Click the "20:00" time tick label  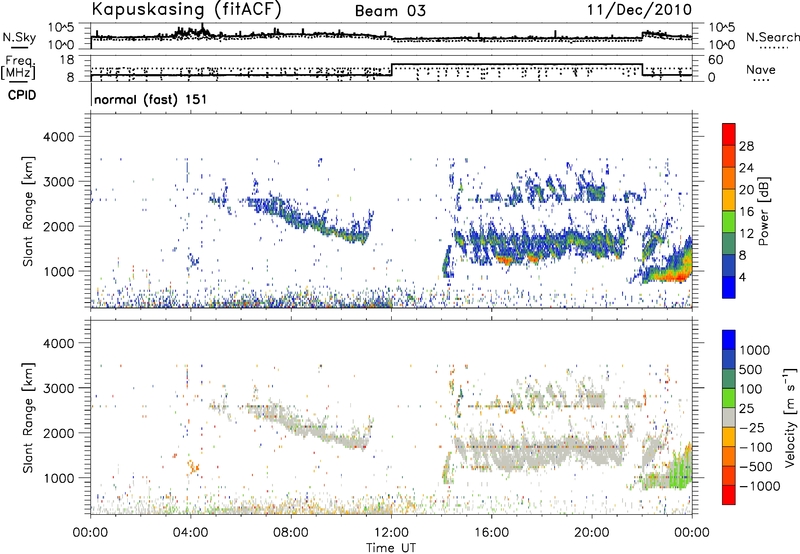tap(592, 533)
